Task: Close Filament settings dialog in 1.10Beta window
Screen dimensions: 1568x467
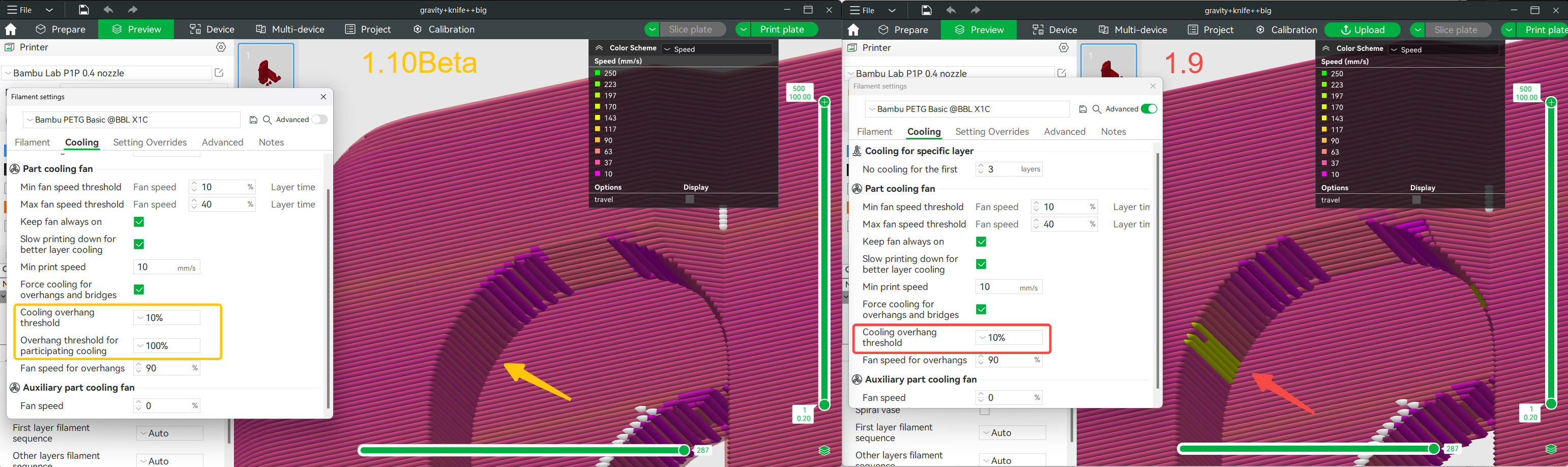Action: pos(323,96)
